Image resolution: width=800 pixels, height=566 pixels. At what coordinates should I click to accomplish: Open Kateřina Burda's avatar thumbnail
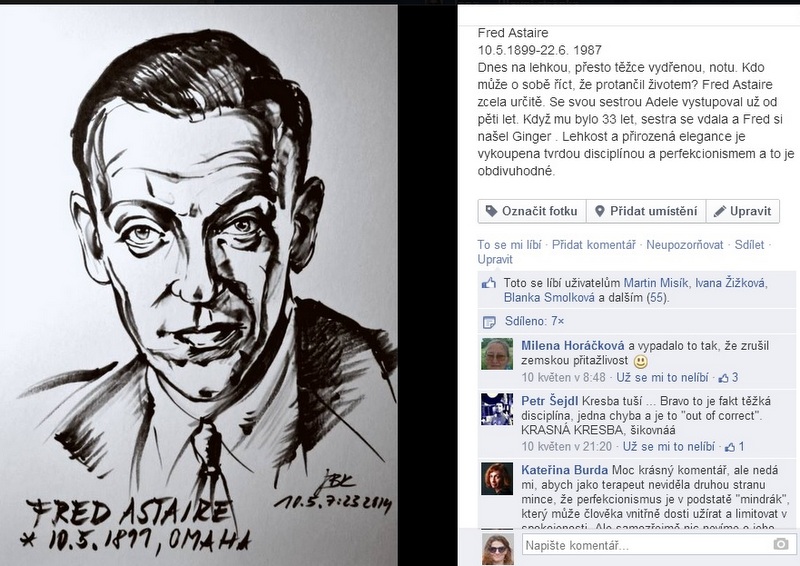(497, 479)
